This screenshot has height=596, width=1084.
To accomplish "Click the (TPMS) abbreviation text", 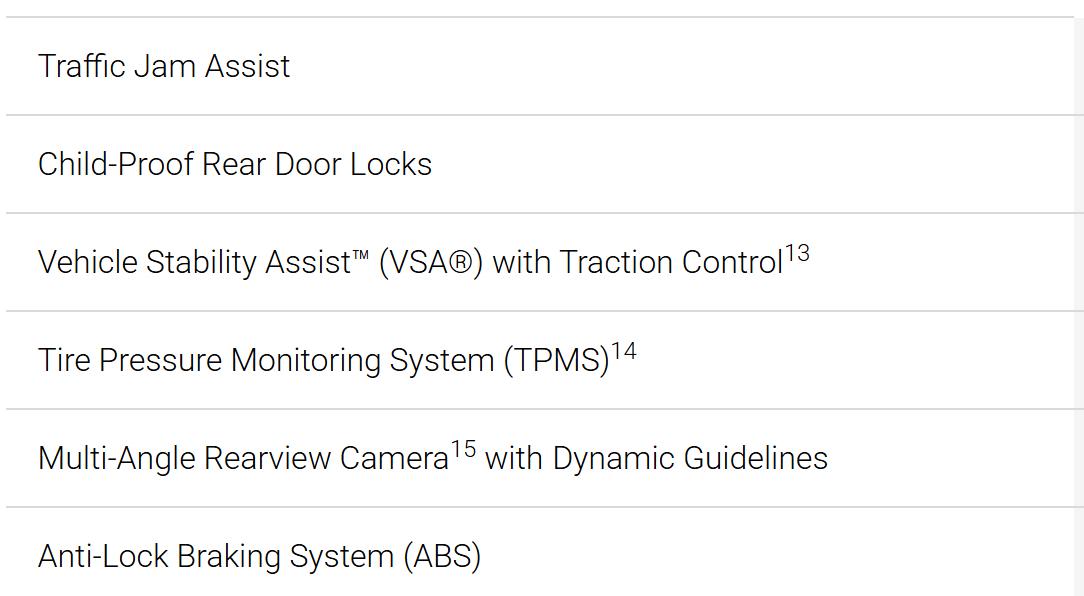I will click(x=557, y=361).
